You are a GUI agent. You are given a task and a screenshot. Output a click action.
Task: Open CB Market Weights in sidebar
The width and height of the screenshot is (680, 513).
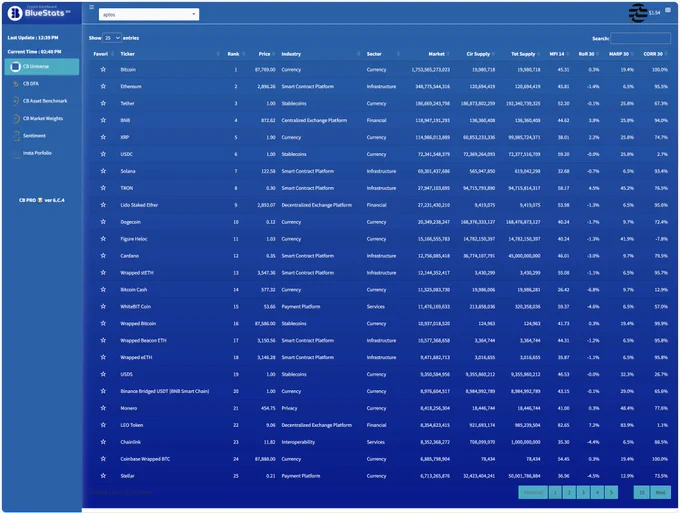pyautogui.click(x=42, y=118)
